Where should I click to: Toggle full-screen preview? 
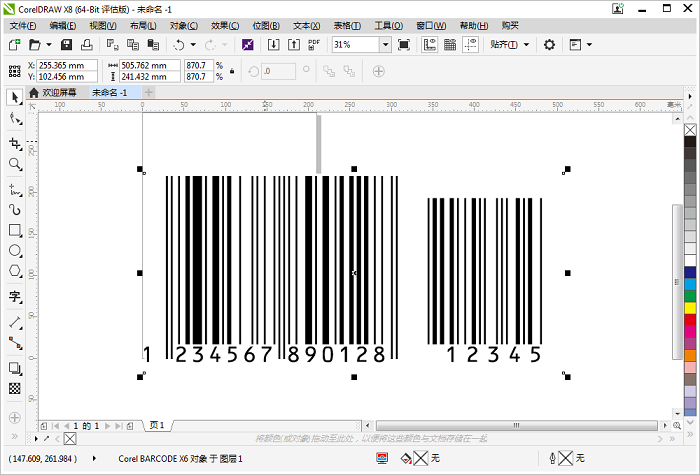pos(404,45)
